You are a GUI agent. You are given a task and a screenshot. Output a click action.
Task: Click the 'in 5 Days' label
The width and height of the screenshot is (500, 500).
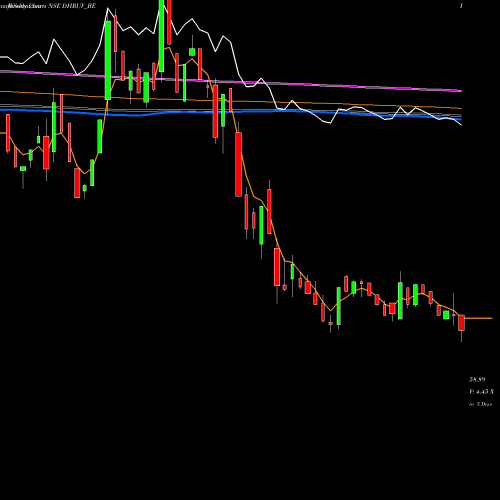(x=480, y=404)
